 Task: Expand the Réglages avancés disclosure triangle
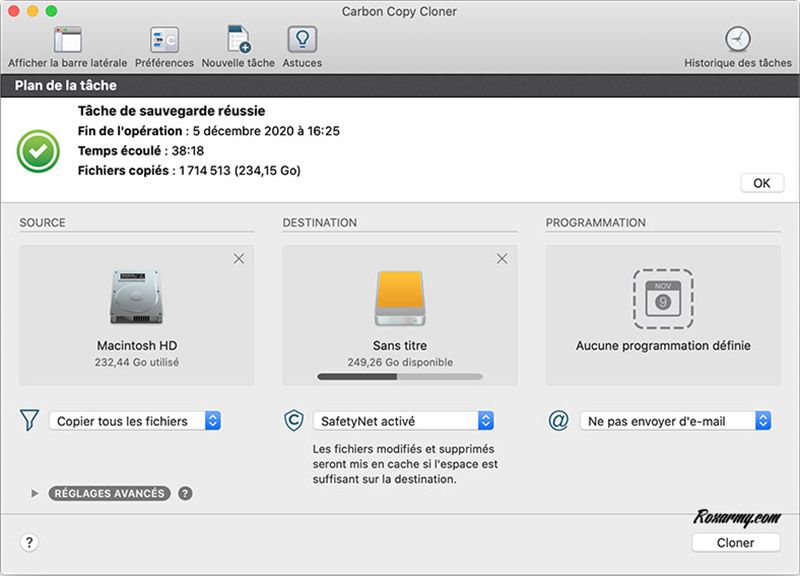pos(35,493)
